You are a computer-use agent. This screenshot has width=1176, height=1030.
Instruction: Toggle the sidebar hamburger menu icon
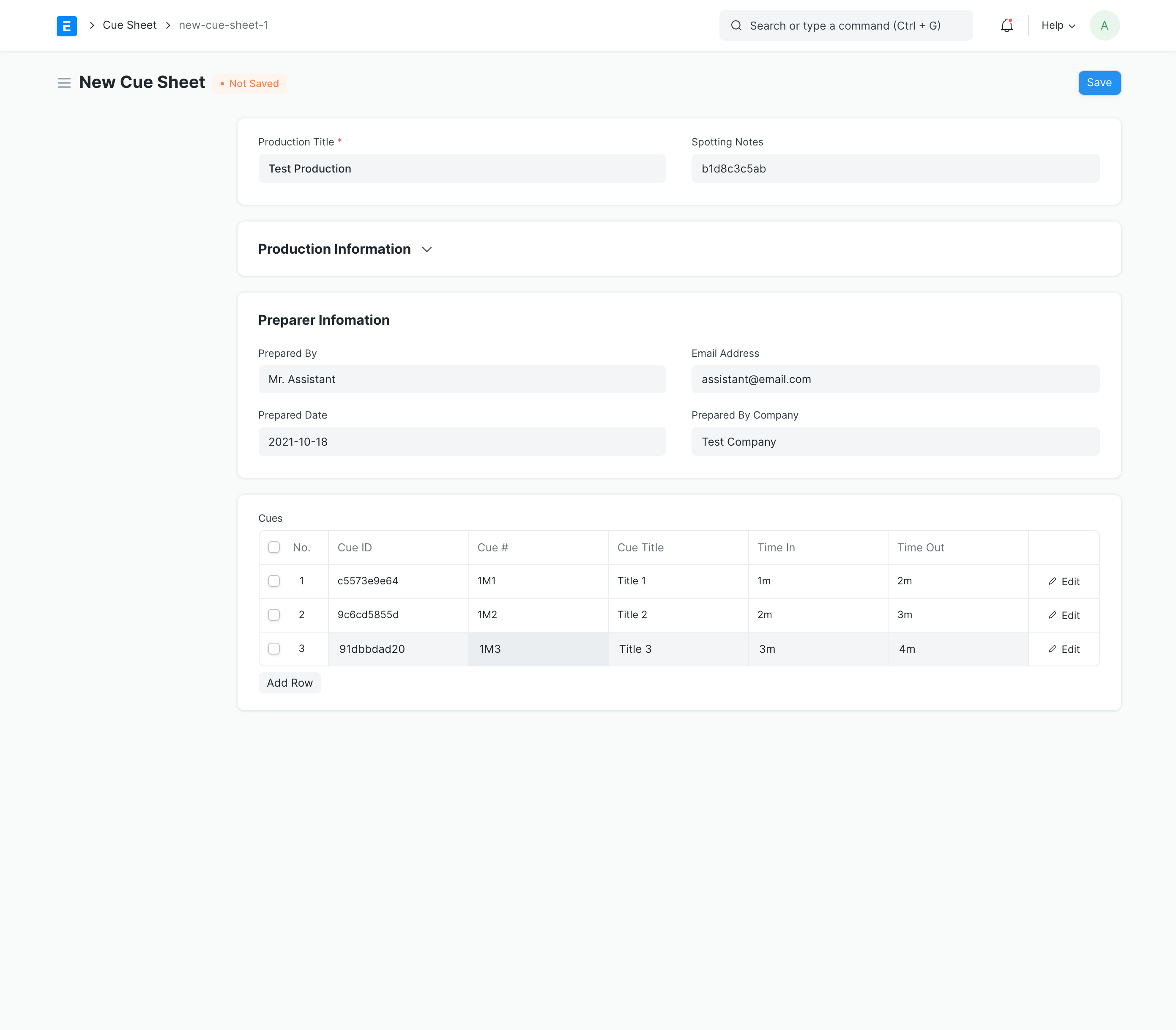click(64, 83)
